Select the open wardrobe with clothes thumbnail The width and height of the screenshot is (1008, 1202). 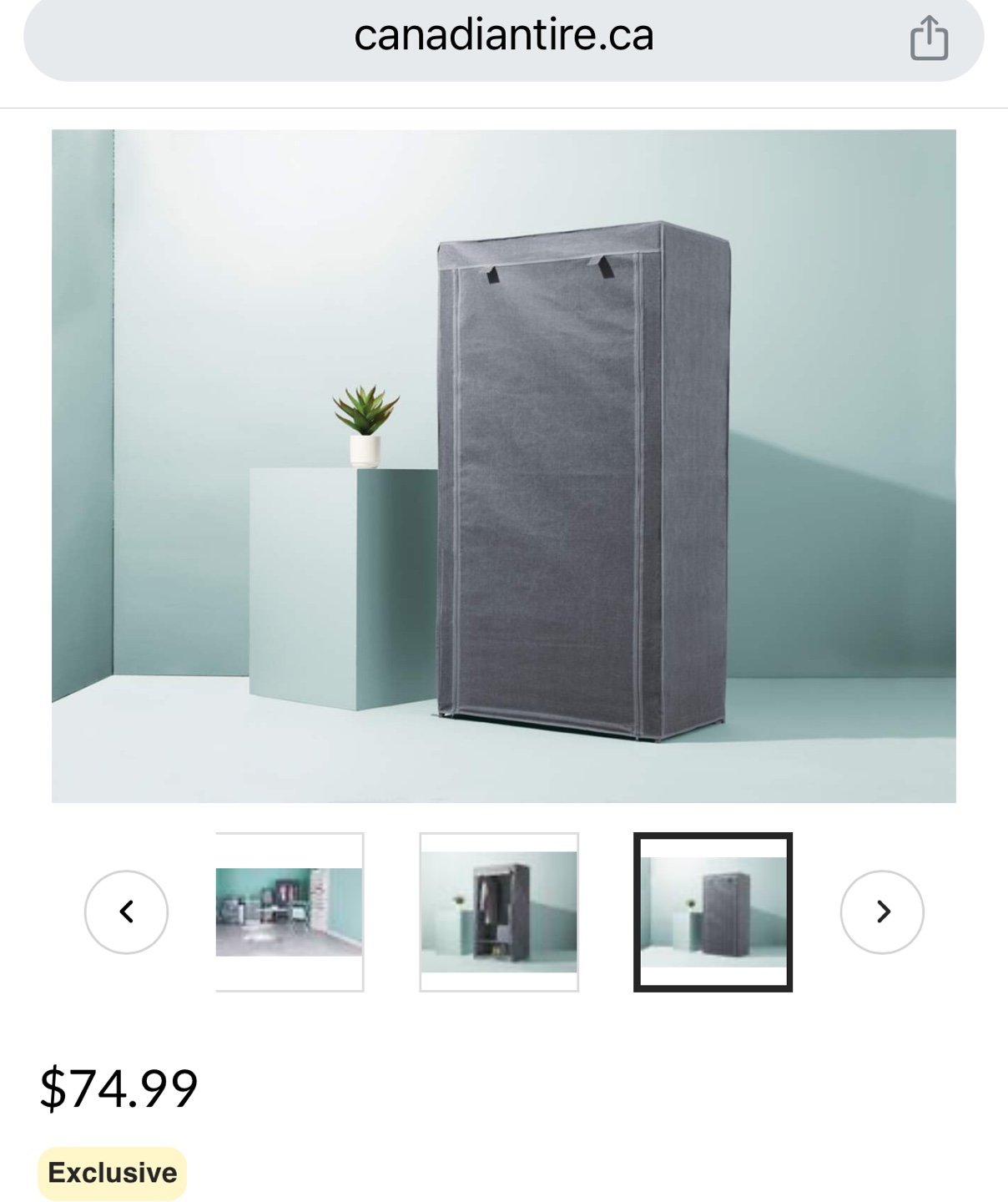pyautogui.click(x=499, y=912)
